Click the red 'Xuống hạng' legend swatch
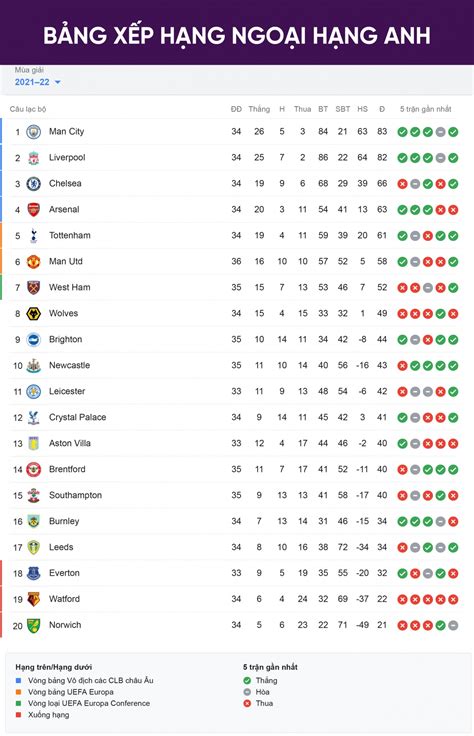Viewport: 474px width, 736px height. 18,715
